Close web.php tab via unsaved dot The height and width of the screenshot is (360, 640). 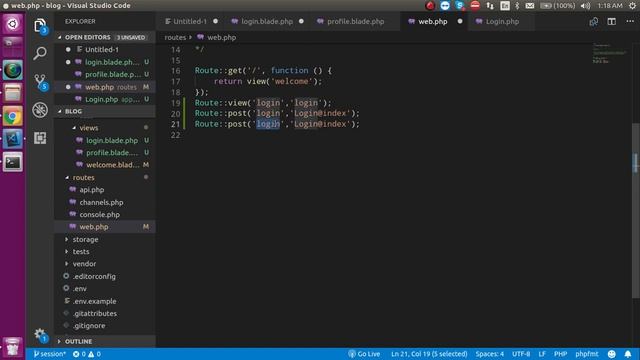coord(460,21)
